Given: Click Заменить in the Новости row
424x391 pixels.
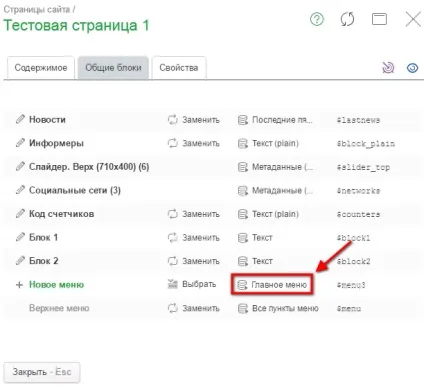Looking at the screenshot, I should pyautogui.click(x=201, y=120).
